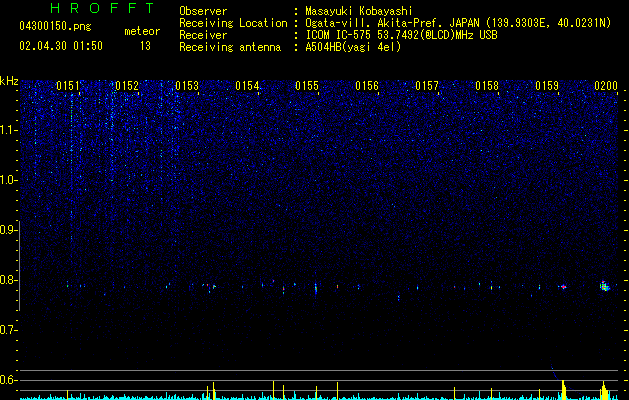Click the 0158 time marker
Image resolution: width=629 pixels, height=400 pixels.
pyautogui.click(x=487, y=86)
